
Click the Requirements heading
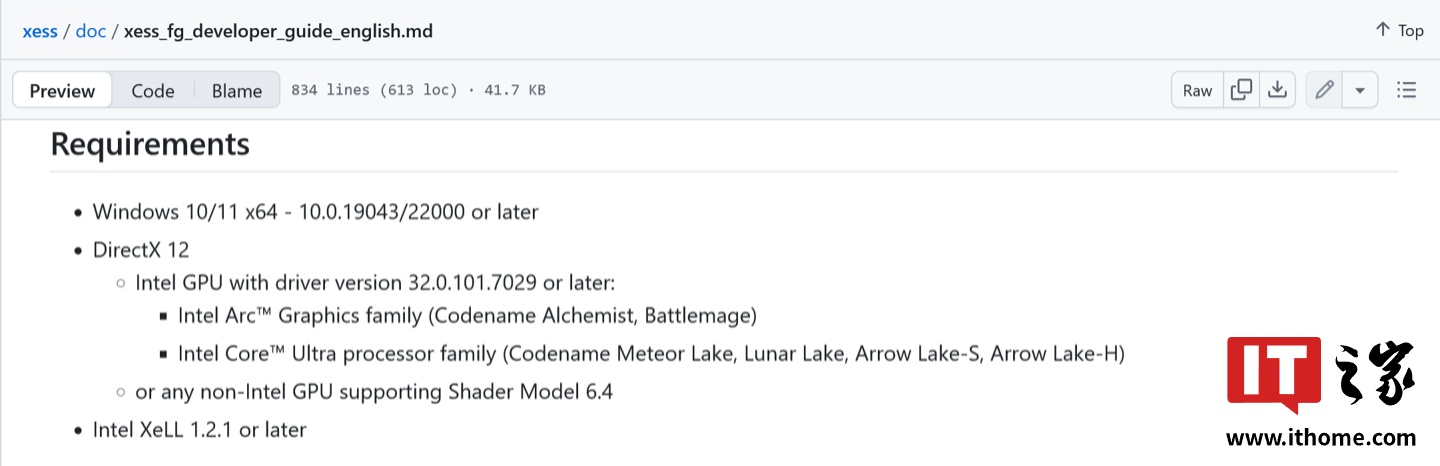click(x=150, y=144)
